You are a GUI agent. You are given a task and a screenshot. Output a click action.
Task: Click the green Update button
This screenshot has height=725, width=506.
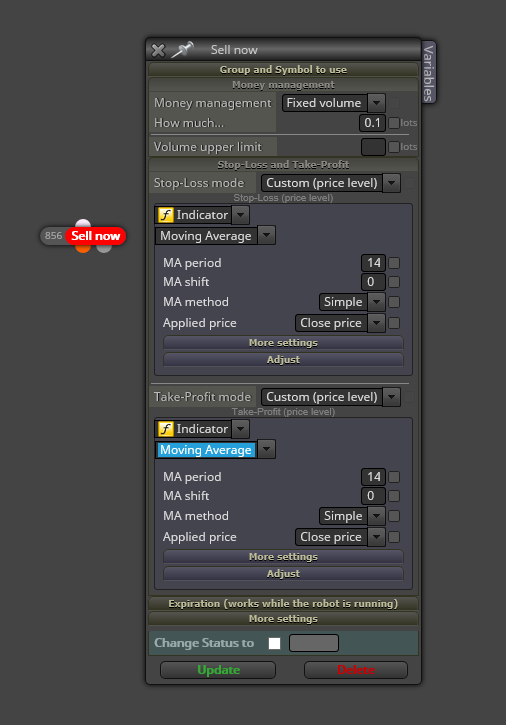coord(218,670)
